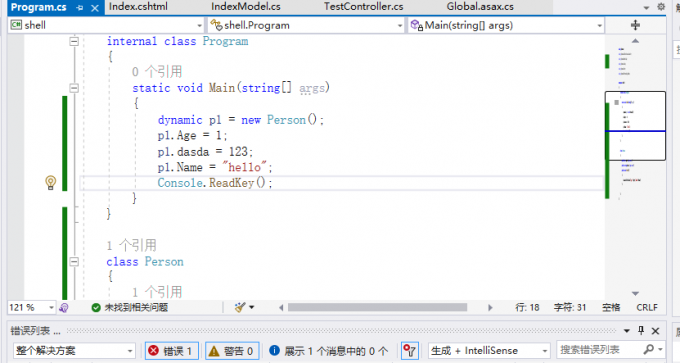Collapse the Main method block
Screen dimensions: 680x363
click(x=74, y=88)
